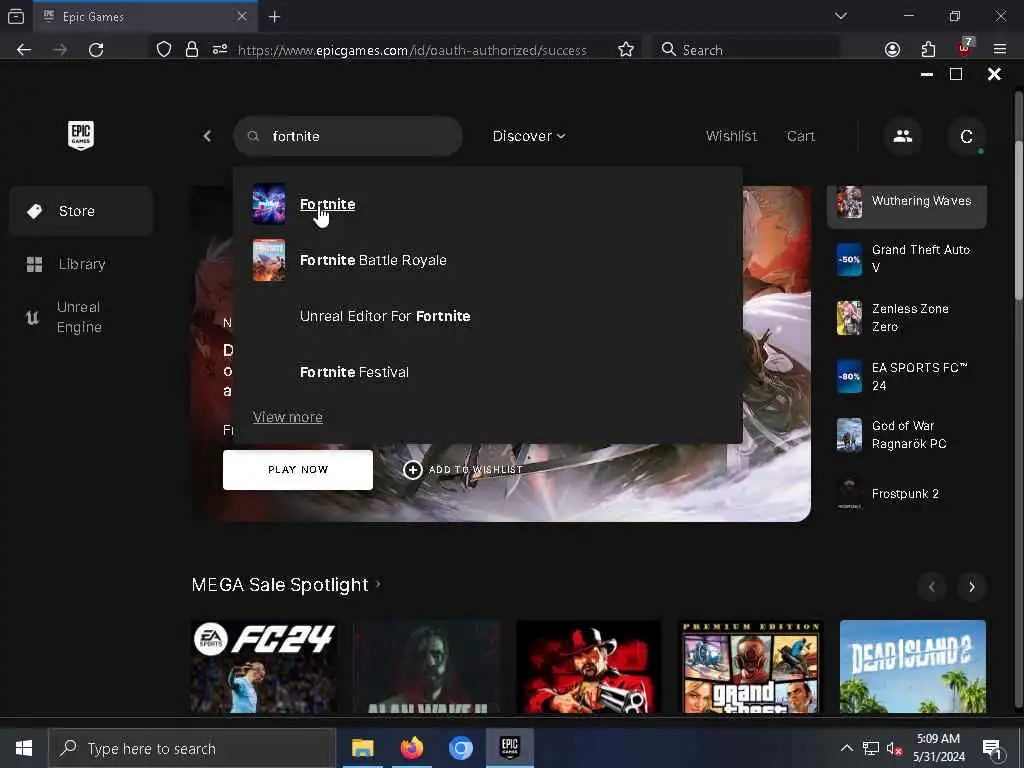
Task: Click the Library grid icon
Action: coord(34,264)
